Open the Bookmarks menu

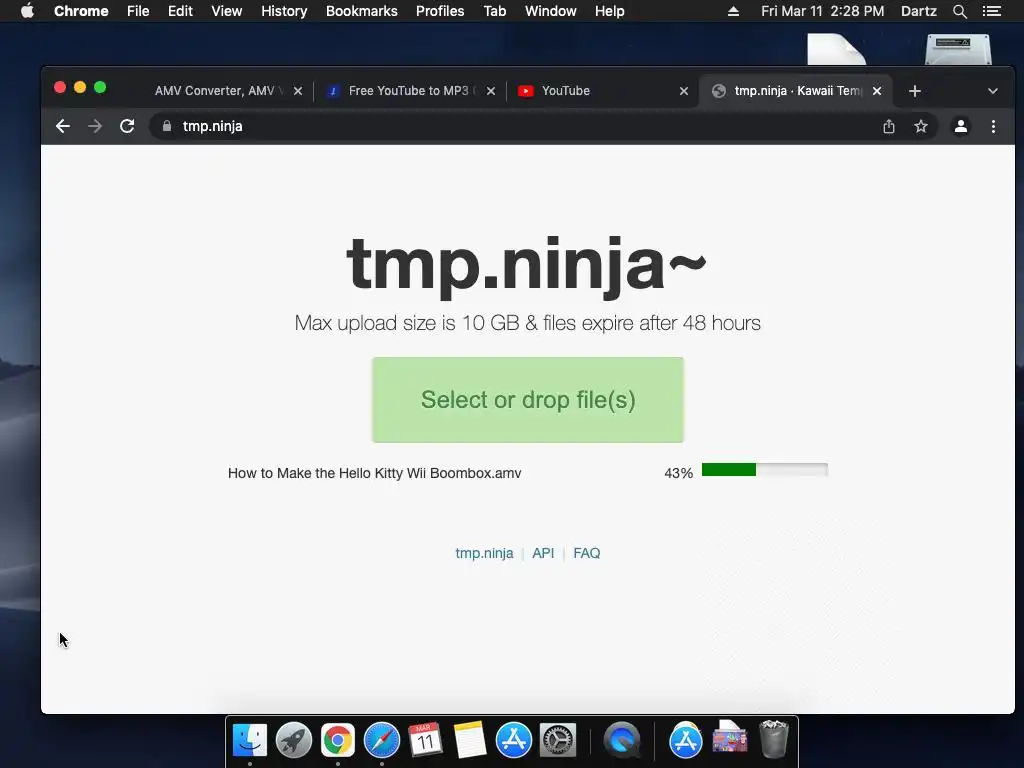pos(362,11)
